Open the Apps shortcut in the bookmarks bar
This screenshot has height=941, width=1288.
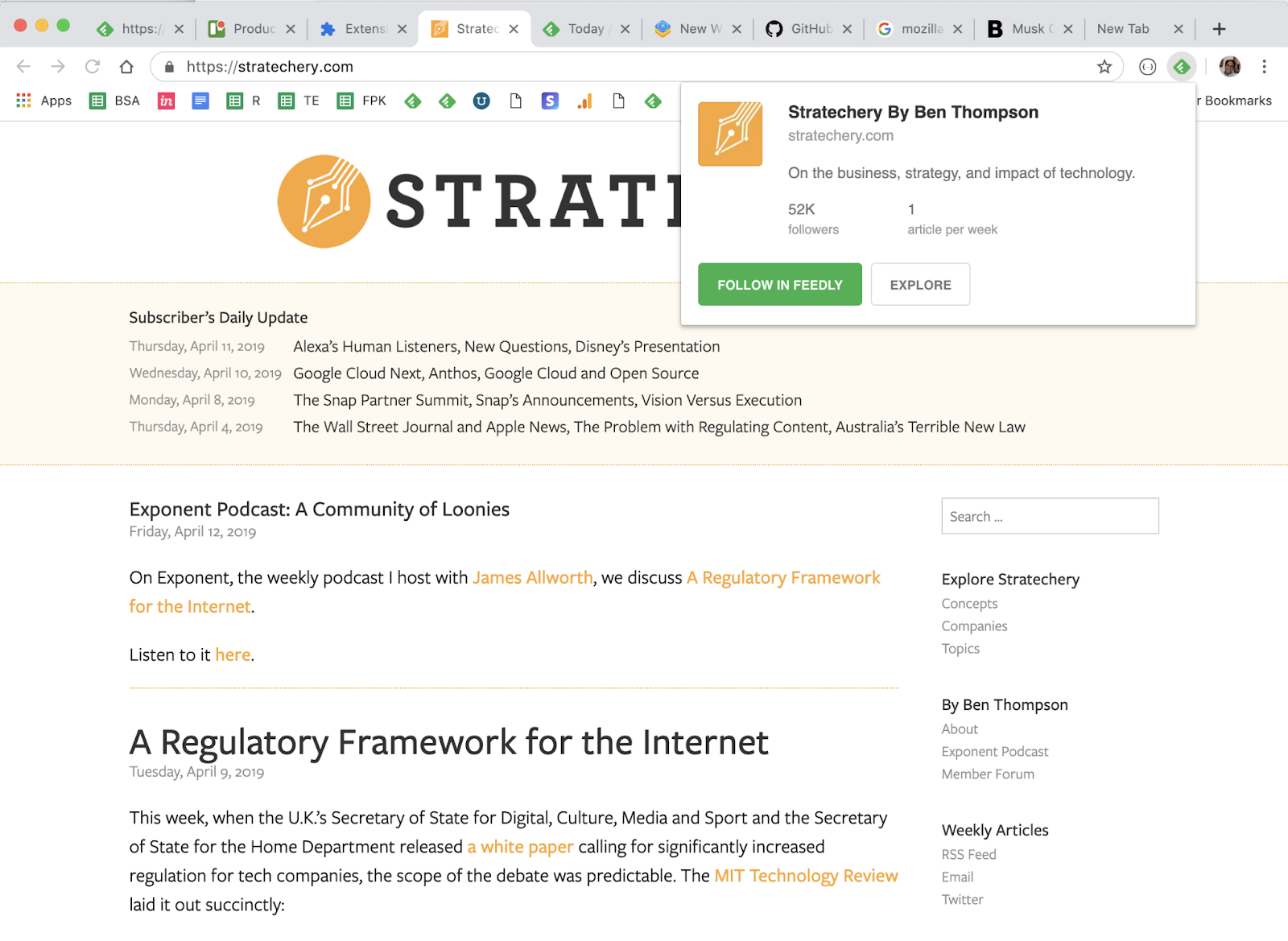point(44,101)
